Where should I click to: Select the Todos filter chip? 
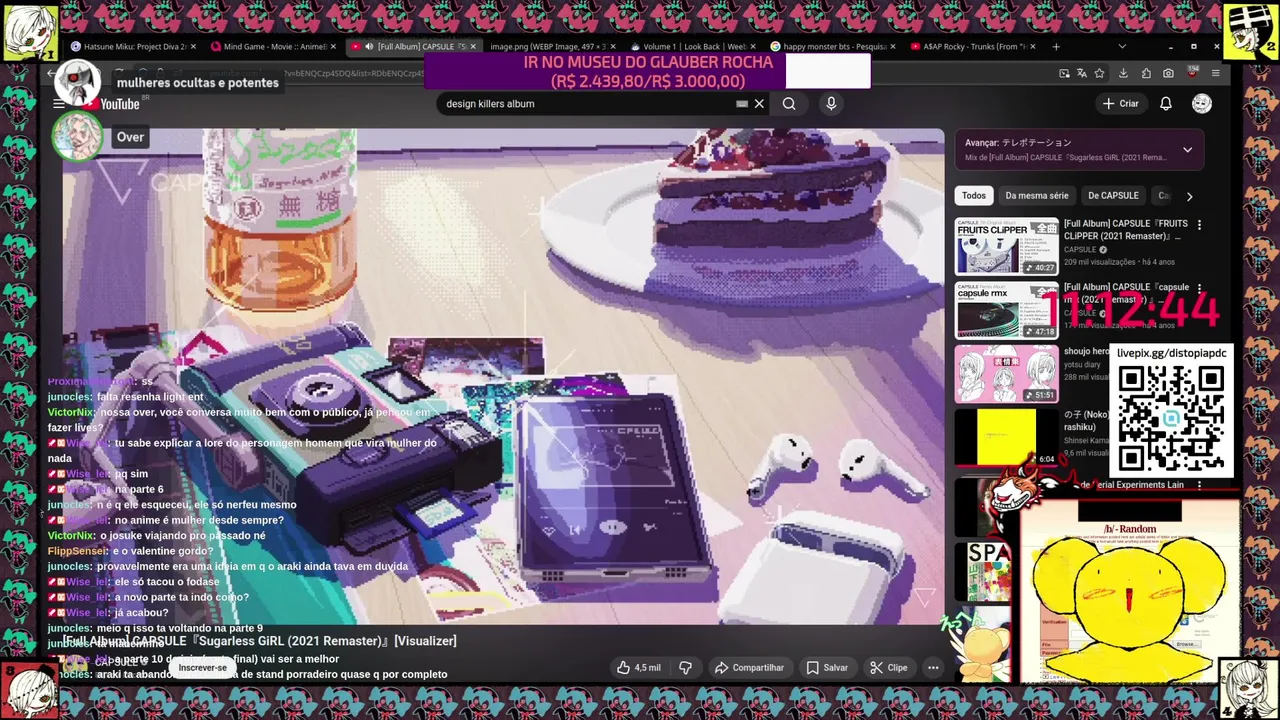(x=974, y=196)
